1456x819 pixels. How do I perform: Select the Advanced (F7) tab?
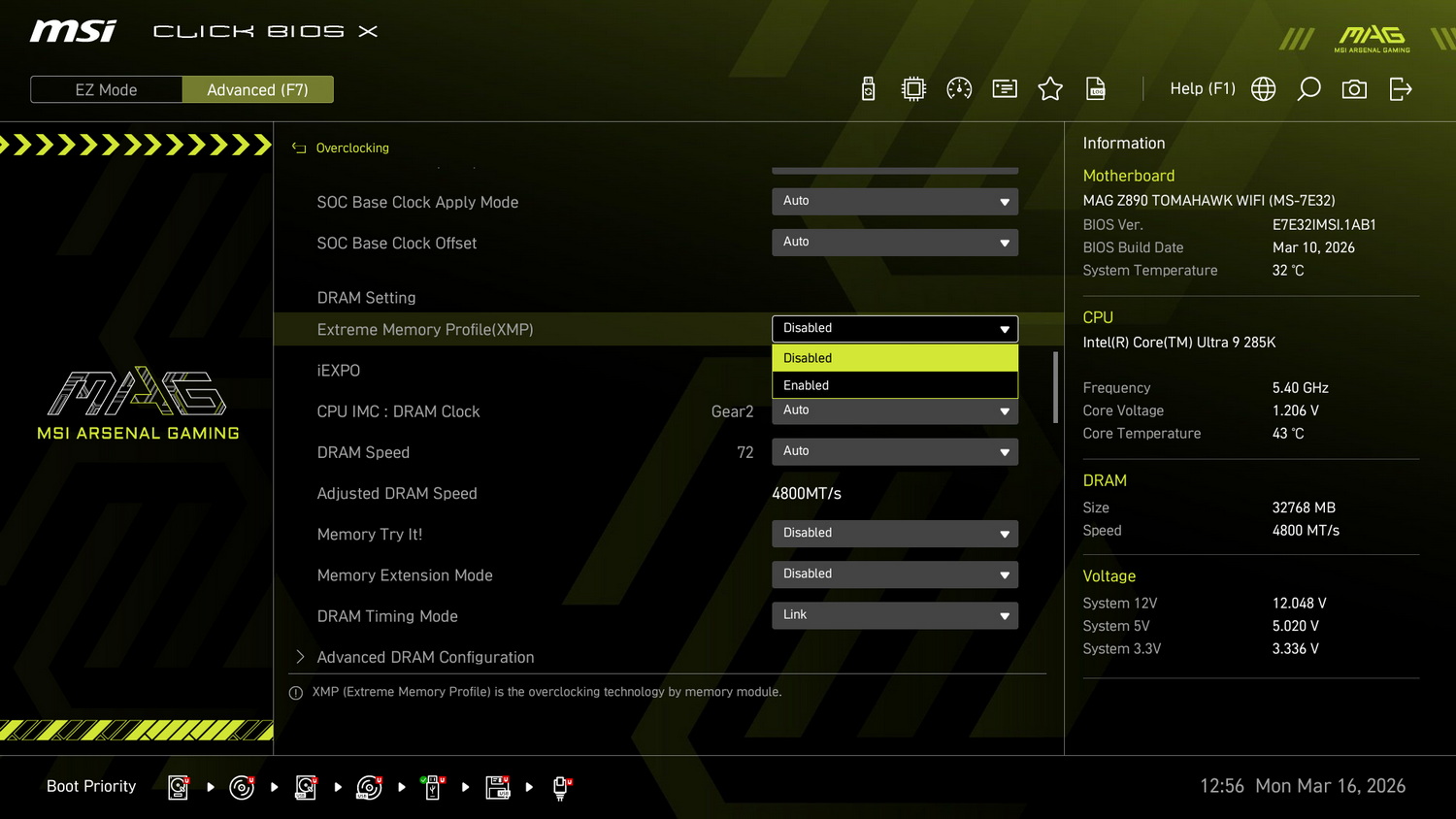(x=257, y=88)
